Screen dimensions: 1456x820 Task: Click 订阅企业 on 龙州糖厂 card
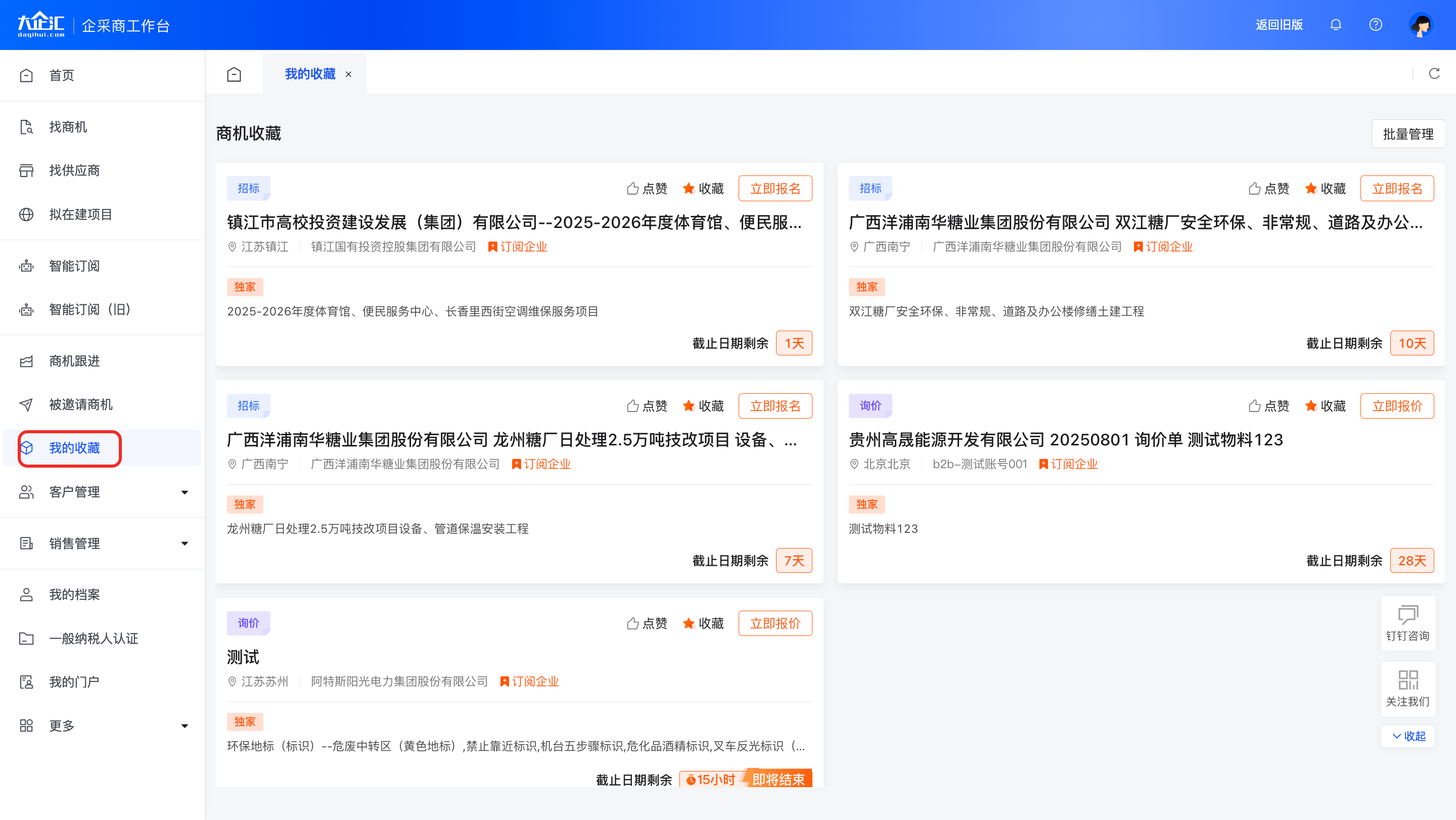click(x=541, y=464)
